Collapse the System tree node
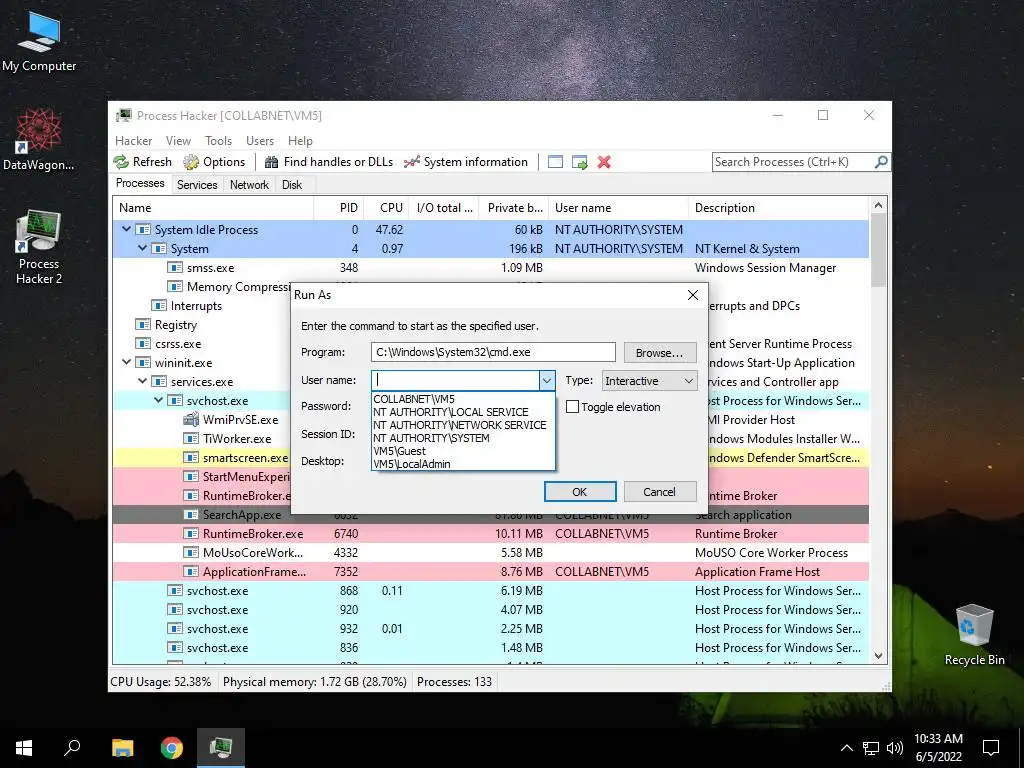The width and height of the screenshot is (1024, 768). [142, 248]
